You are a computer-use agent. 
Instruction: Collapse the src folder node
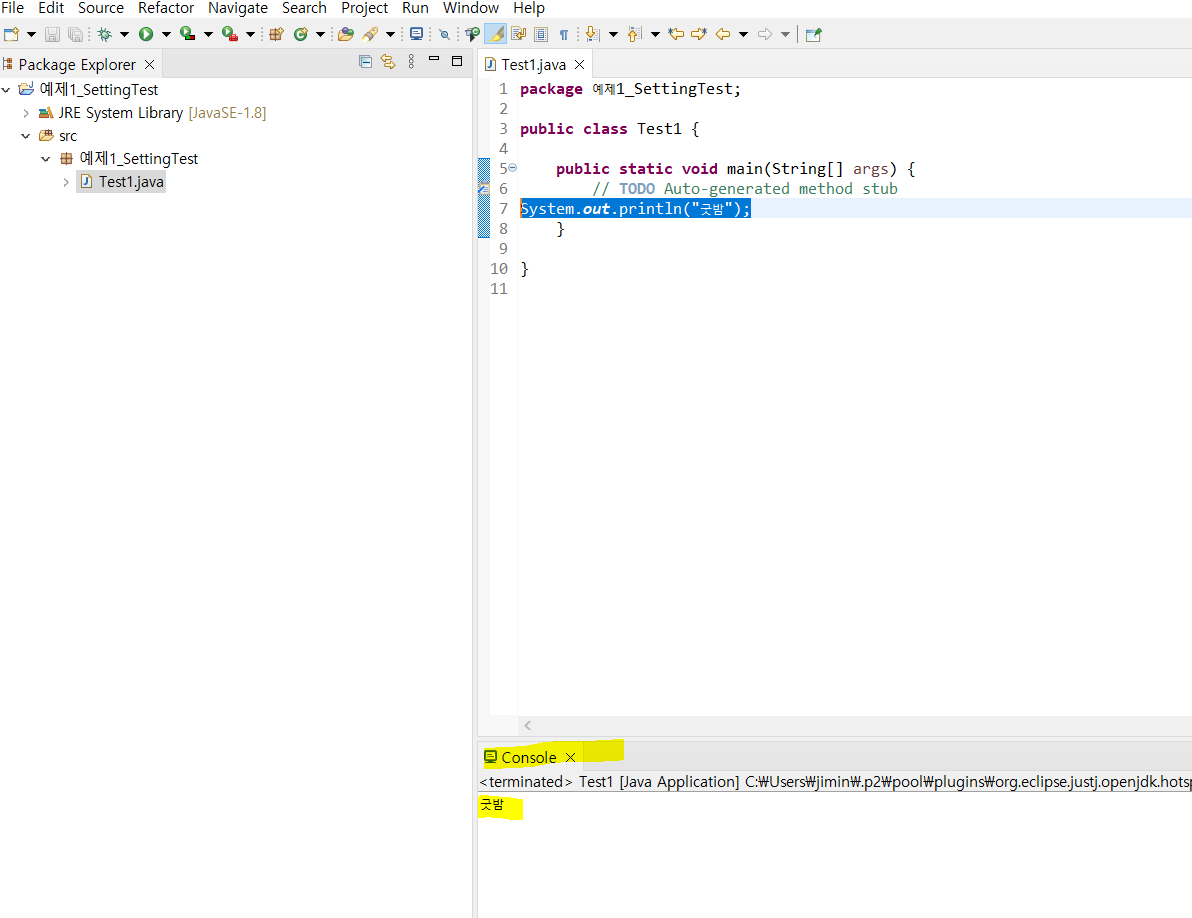(x=26, y=136)
